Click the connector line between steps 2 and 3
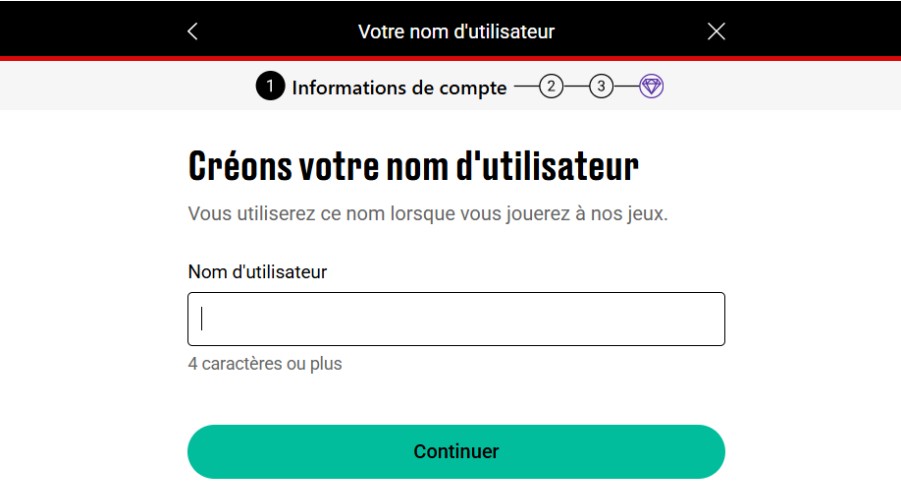Image resolution: width=901 pixels, height=502 pixels. [x=576, y=87]
